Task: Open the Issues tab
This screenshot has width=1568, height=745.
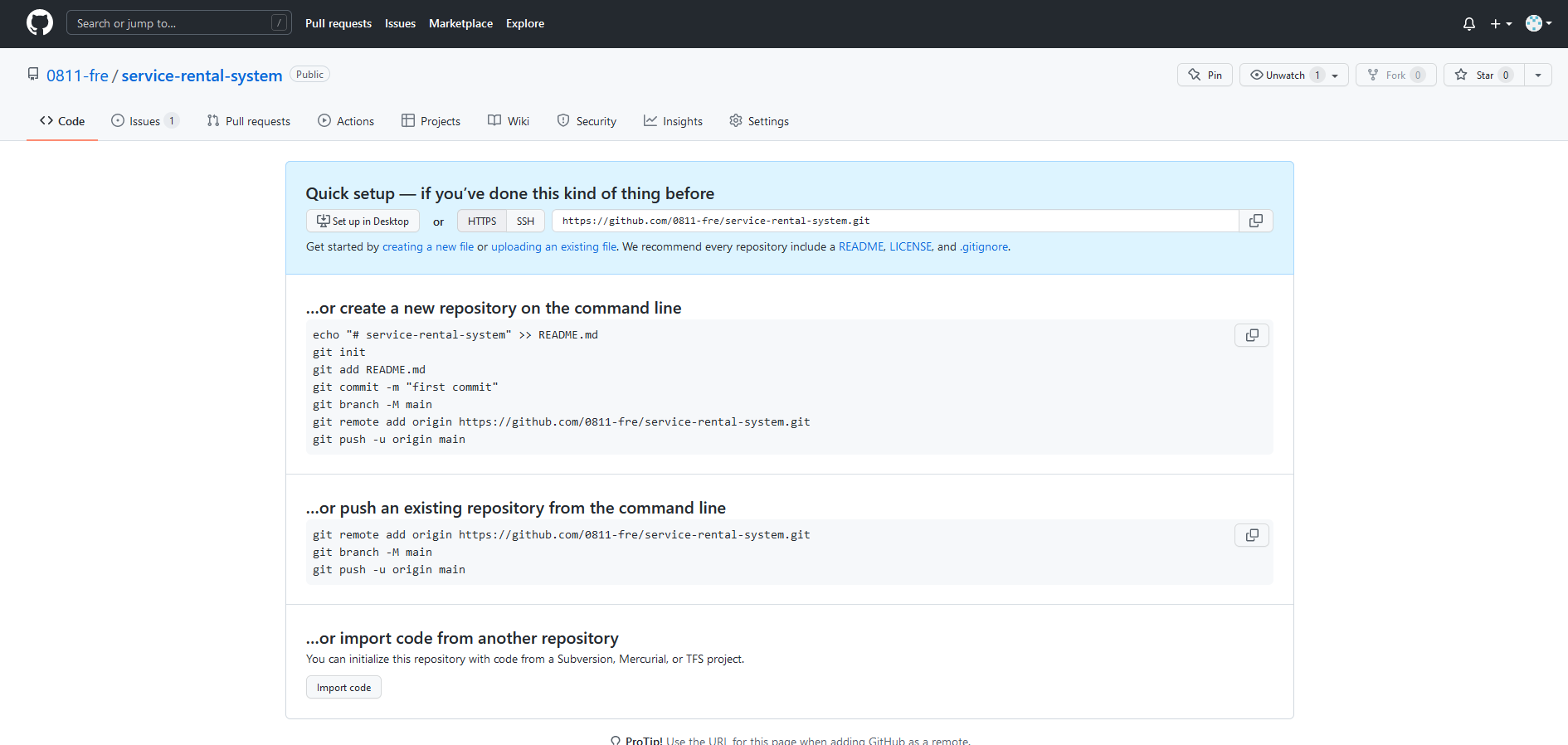Action: [144, 121]
